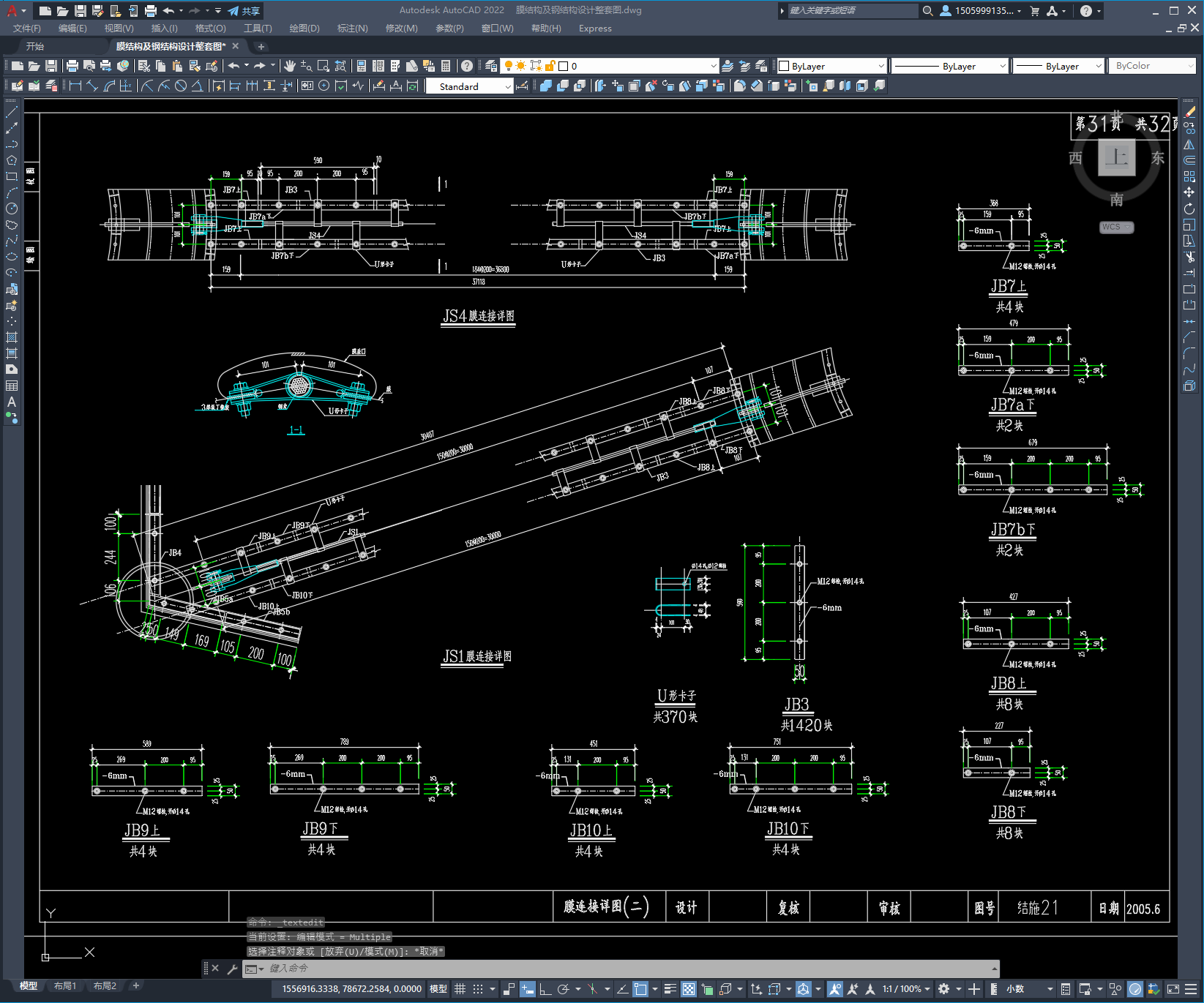1204x1003 pixels.
Task: Open the Standard dimension style dropdown
Action: pos(469,86)
